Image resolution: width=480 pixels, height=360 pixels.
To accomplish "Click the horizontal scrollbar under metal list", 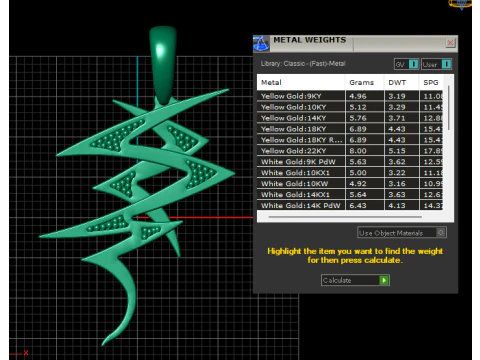I will [x=345, y=217].
